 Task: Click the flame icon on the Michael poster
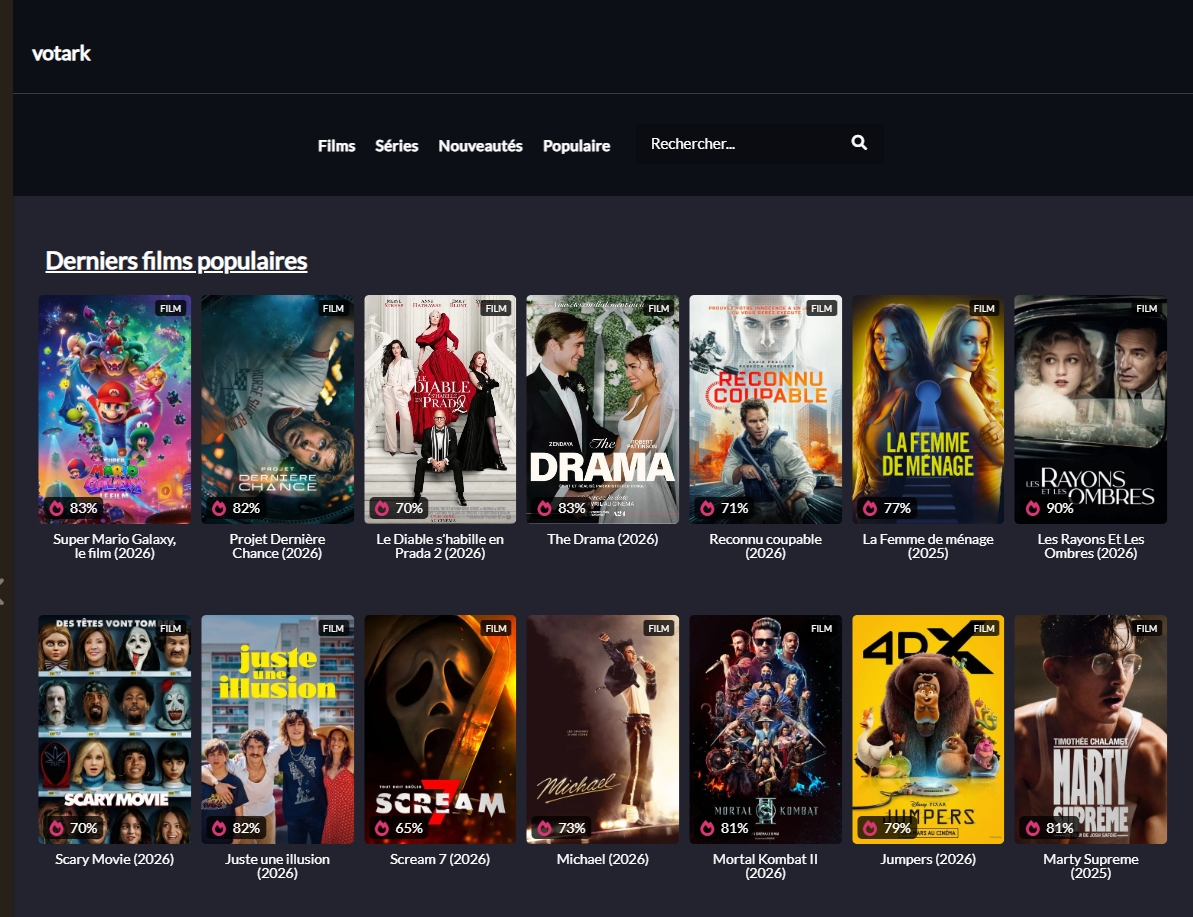[x=545, y=827]
